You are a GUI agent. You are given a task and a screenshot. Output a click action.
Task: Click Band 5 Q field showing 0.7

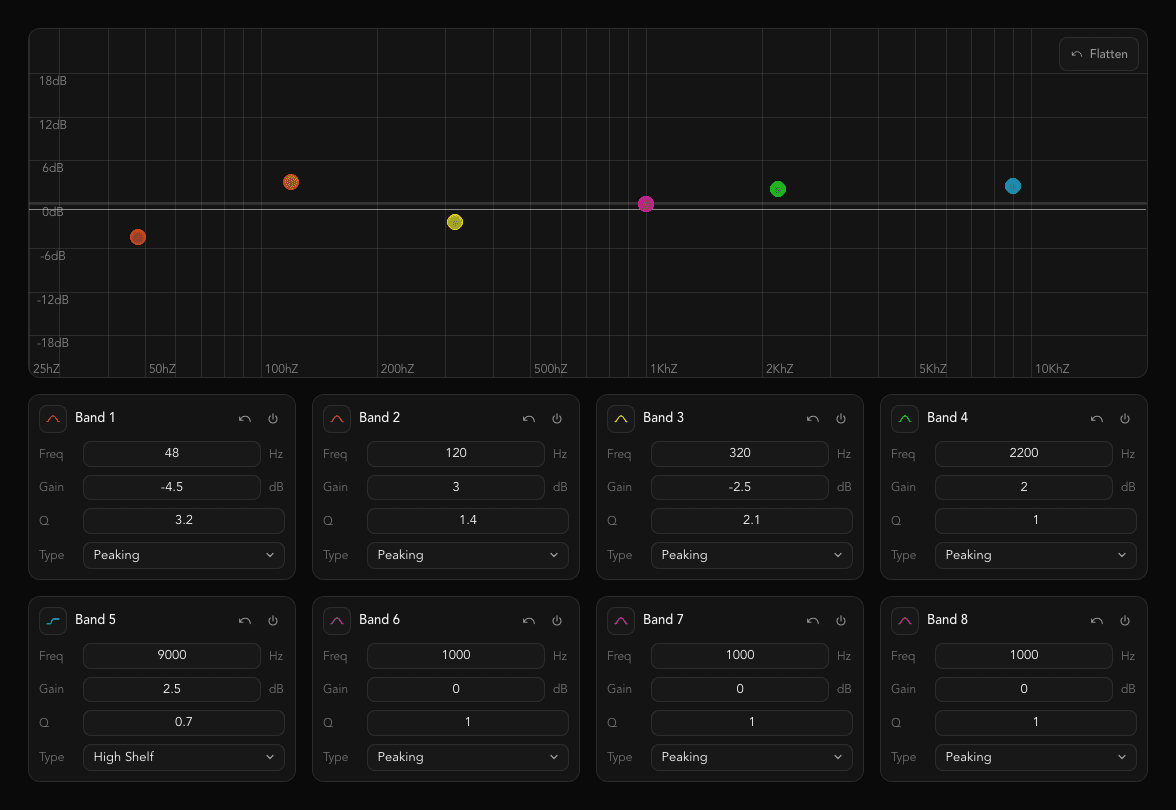coord(184,722)
